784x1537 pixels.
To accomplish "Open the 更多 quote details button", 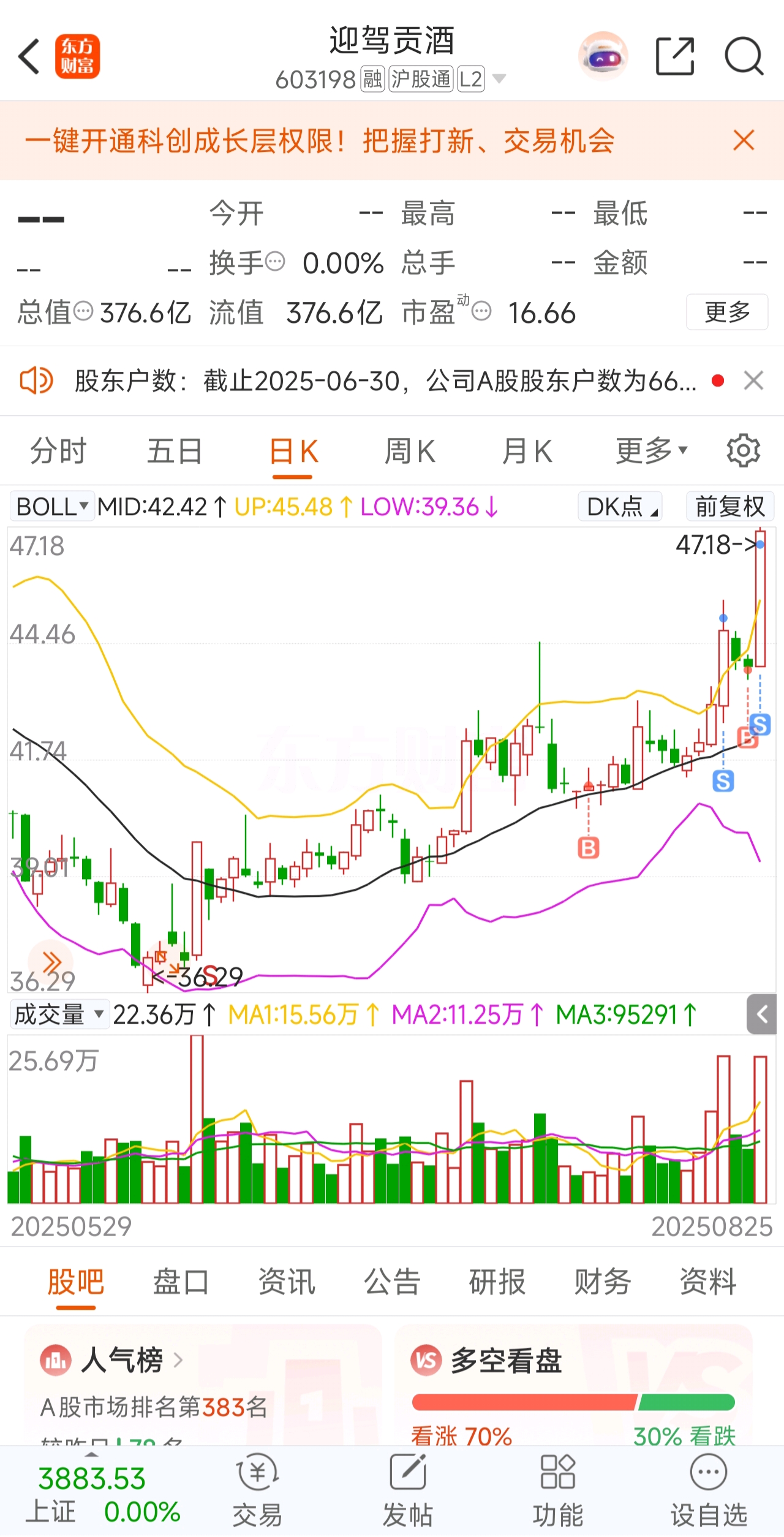I will tap(727, 312).
